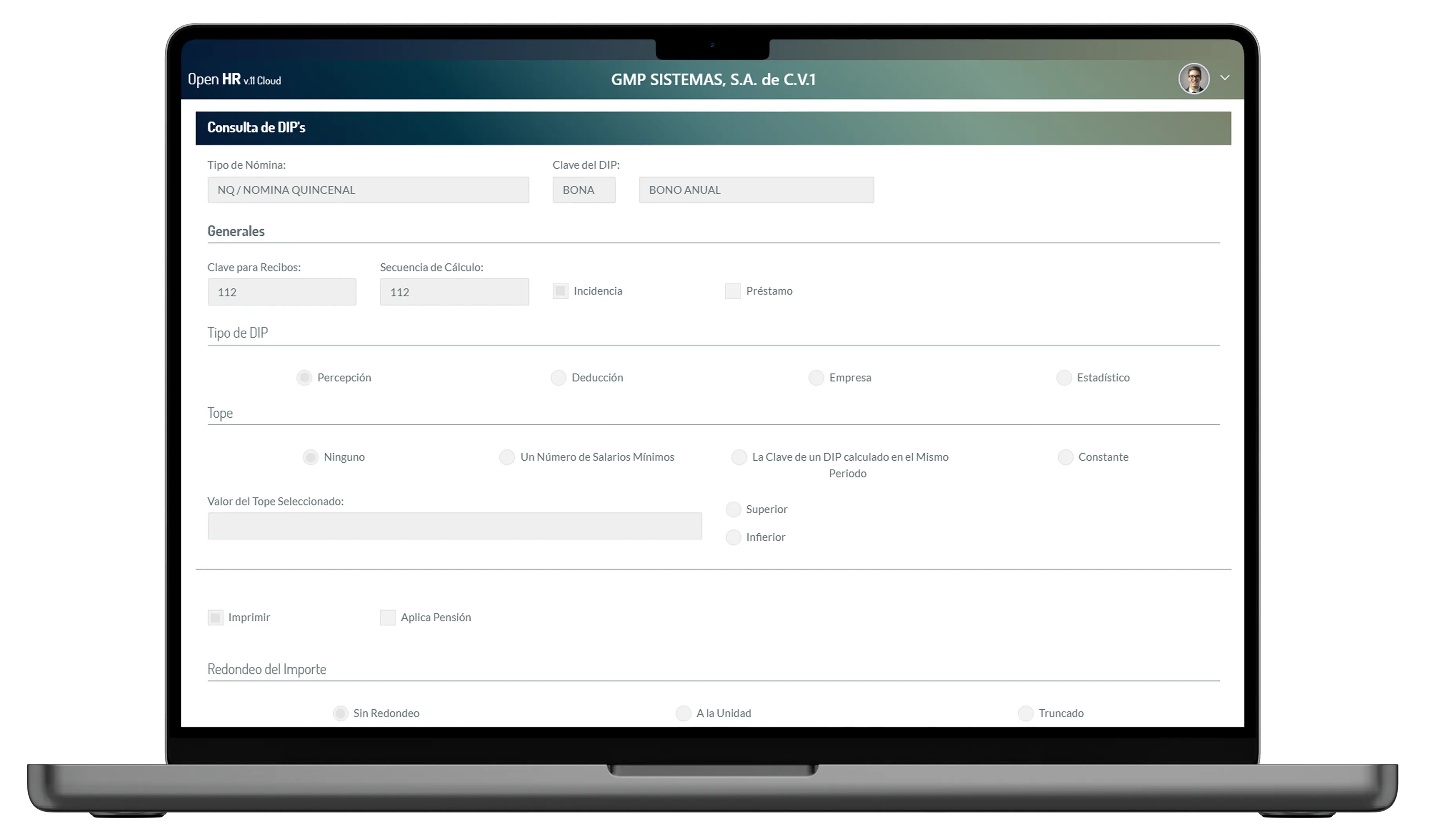Viewport: 1430px width, 840px height.
Task: Select the Constante tope option
Action: click(x=1064, y=457)
